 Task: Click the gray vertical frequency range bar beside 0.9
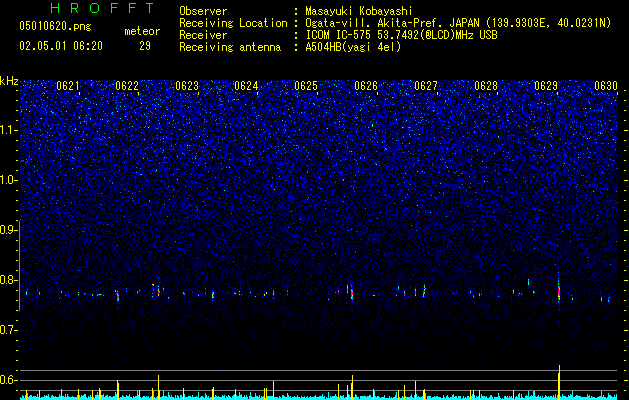20,265
